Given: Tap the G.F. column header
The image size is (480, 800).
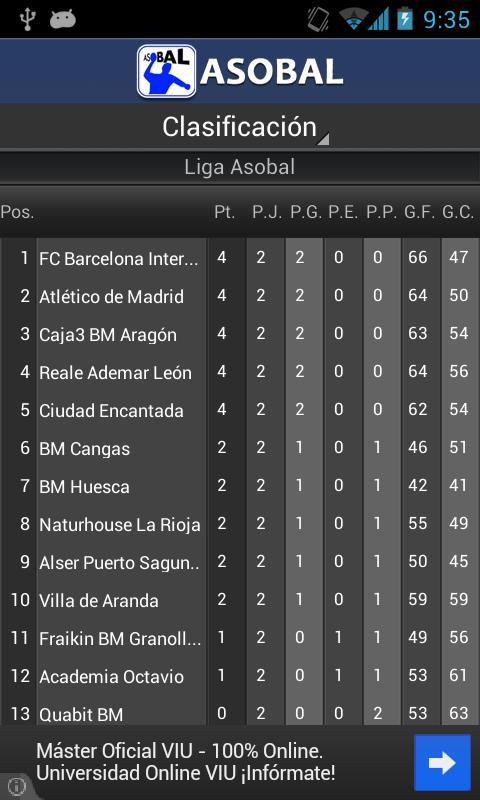Looking at the screenshot, I should 420,212.
